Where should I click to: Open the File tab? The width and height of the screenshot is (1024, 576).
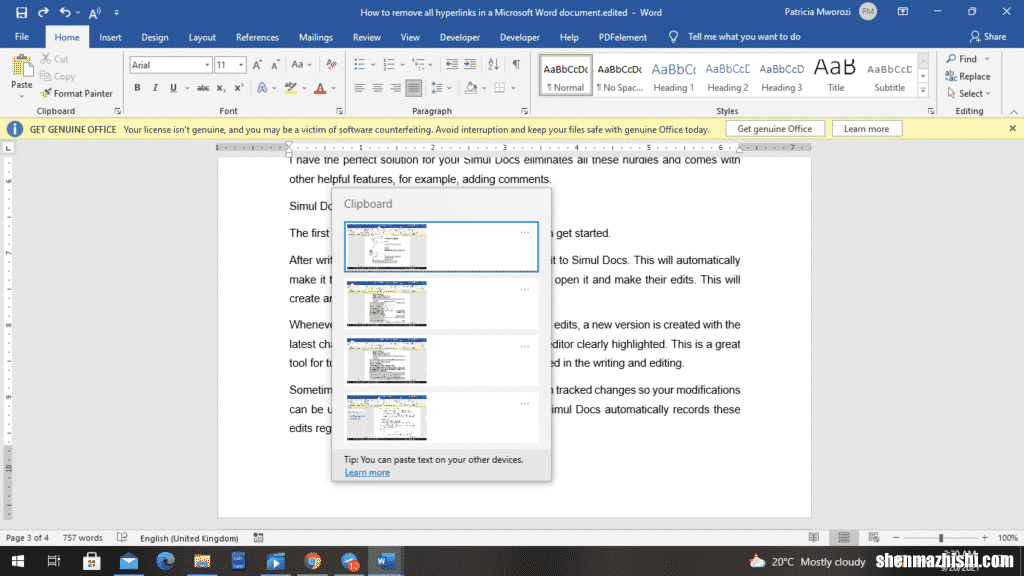(22, 37)
